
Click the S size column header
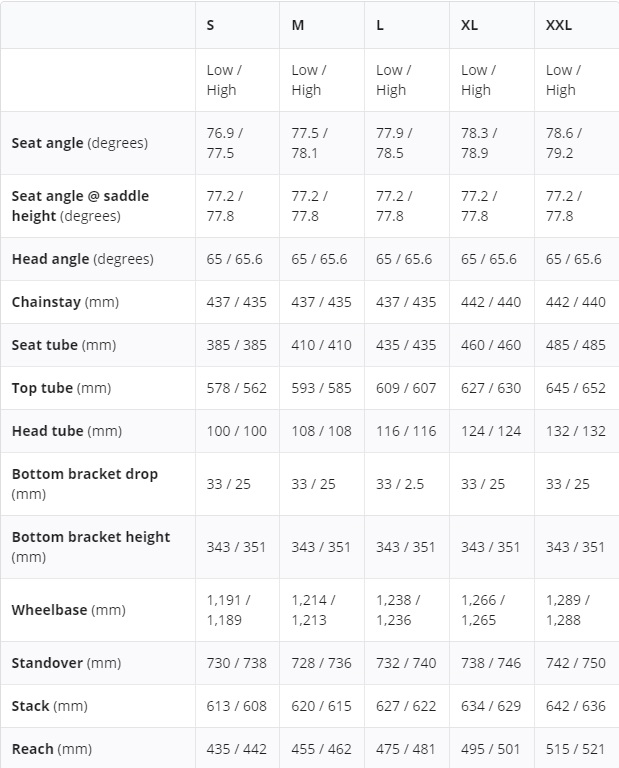(210, 25)
